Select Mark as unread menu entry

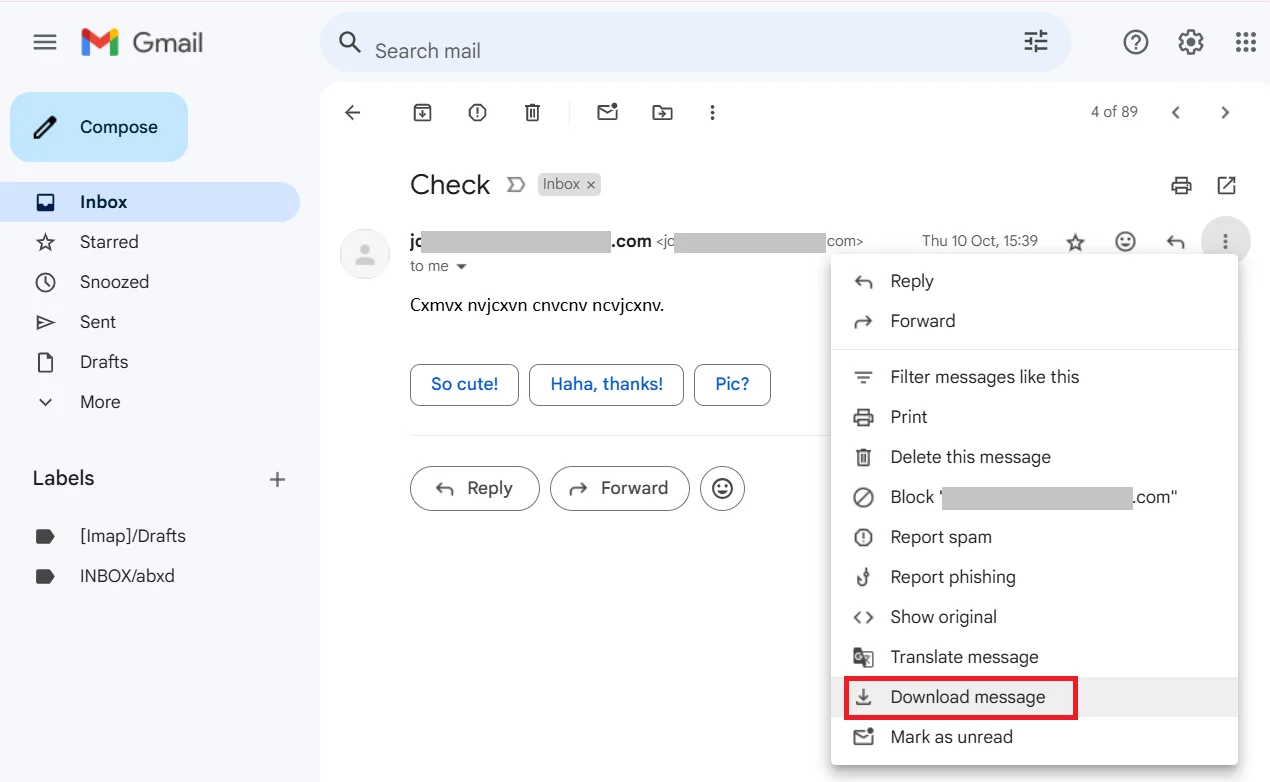click(x=1034, y=737)
